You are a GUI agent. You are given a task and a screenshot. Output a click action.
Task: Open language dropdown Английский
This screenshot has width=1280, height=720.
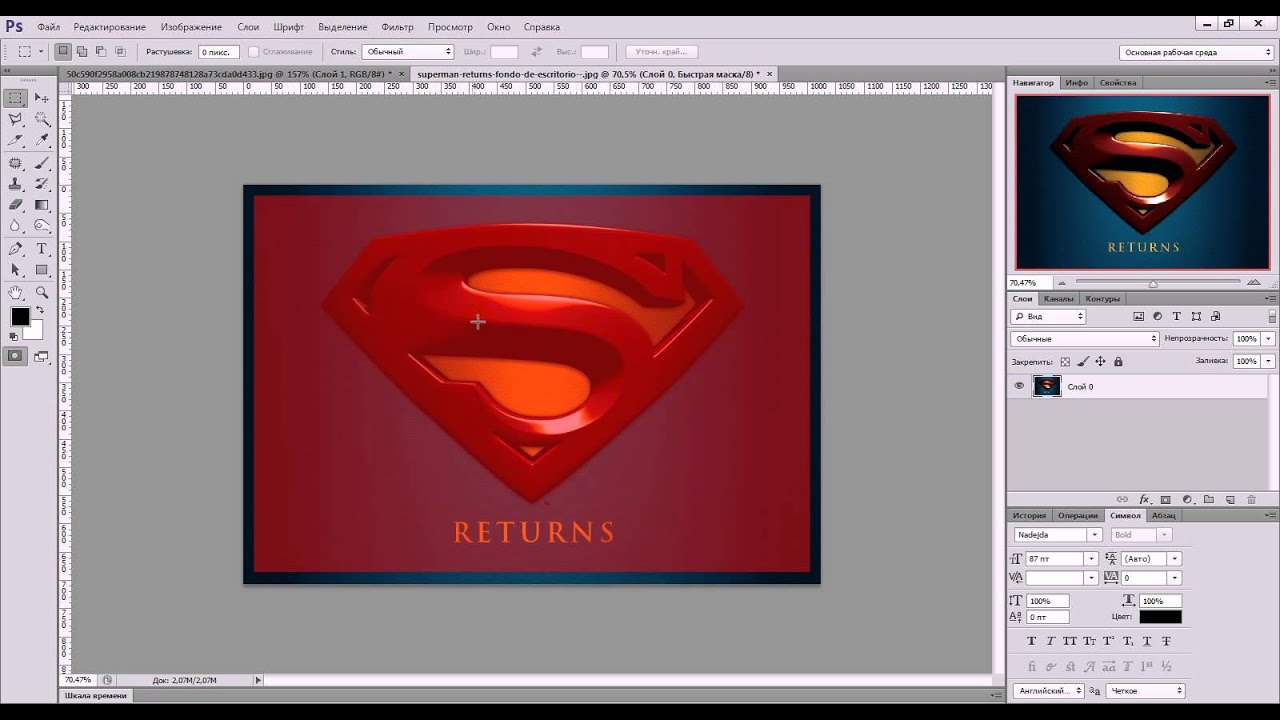[1048, 690]
